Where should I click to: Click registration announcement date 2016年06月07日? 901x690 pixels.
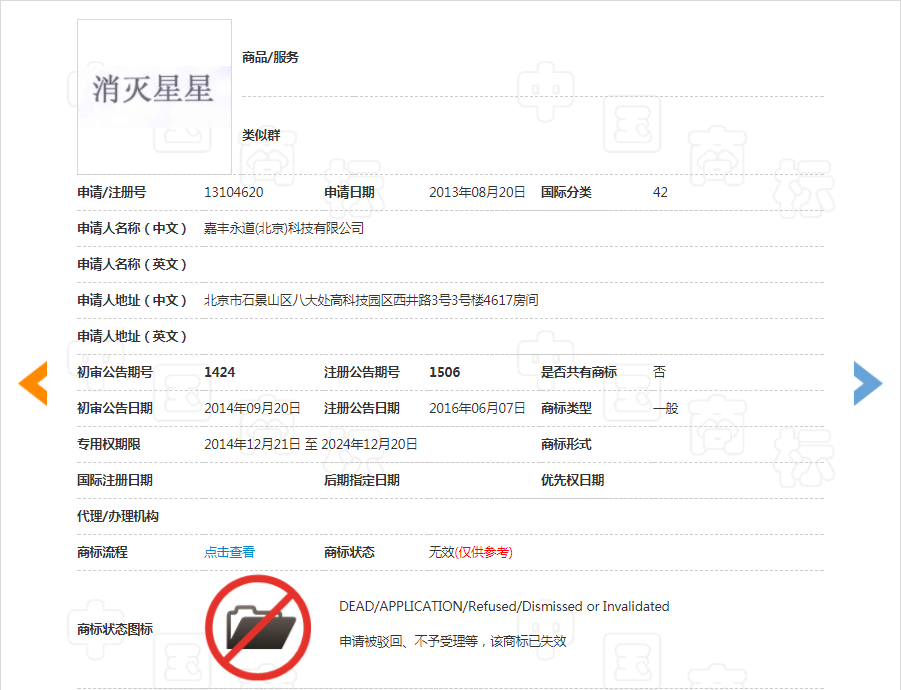coord(477,408)
